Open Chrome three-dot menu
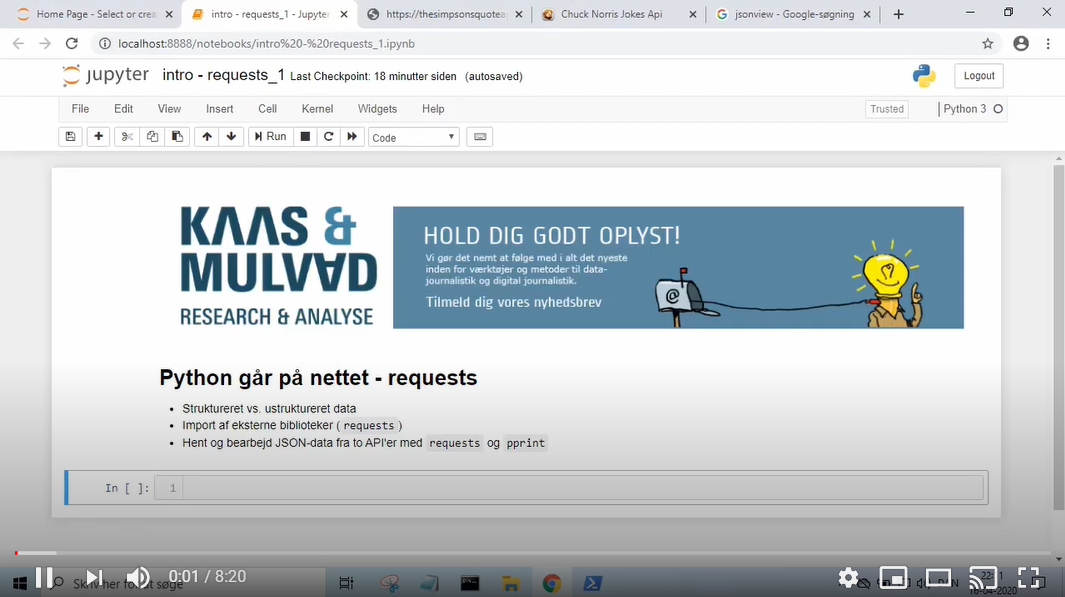 [x=1048, y=43]
